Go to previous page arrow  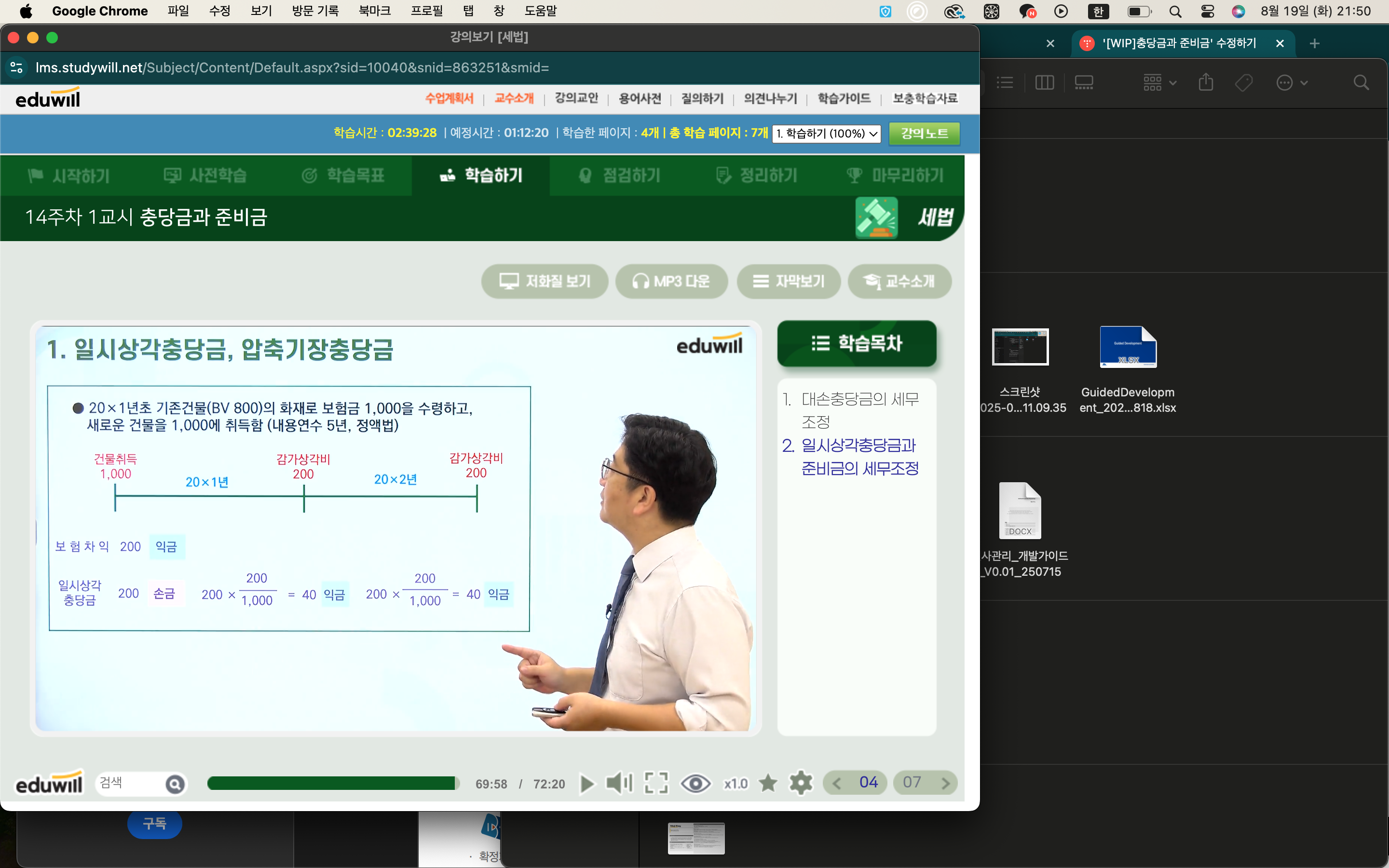click(837, 783)
